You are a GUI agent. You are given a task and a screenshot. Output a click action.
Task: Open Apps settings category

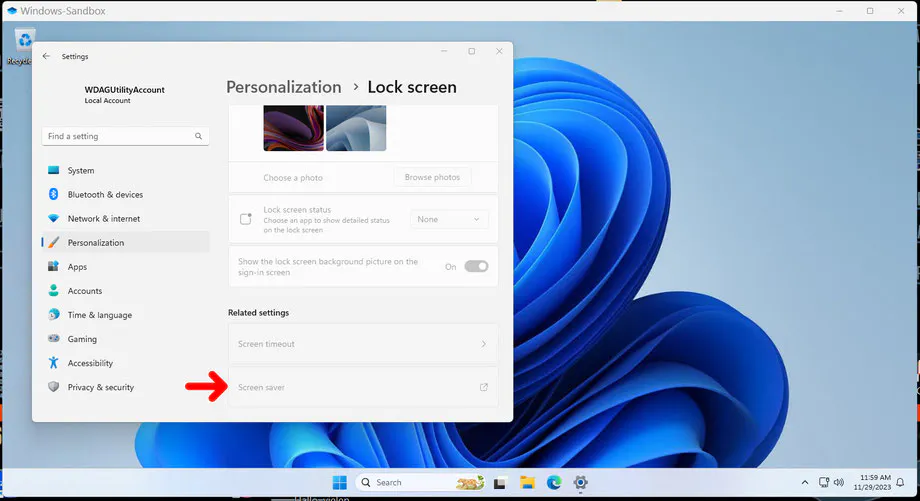click(x=126, y=266)
